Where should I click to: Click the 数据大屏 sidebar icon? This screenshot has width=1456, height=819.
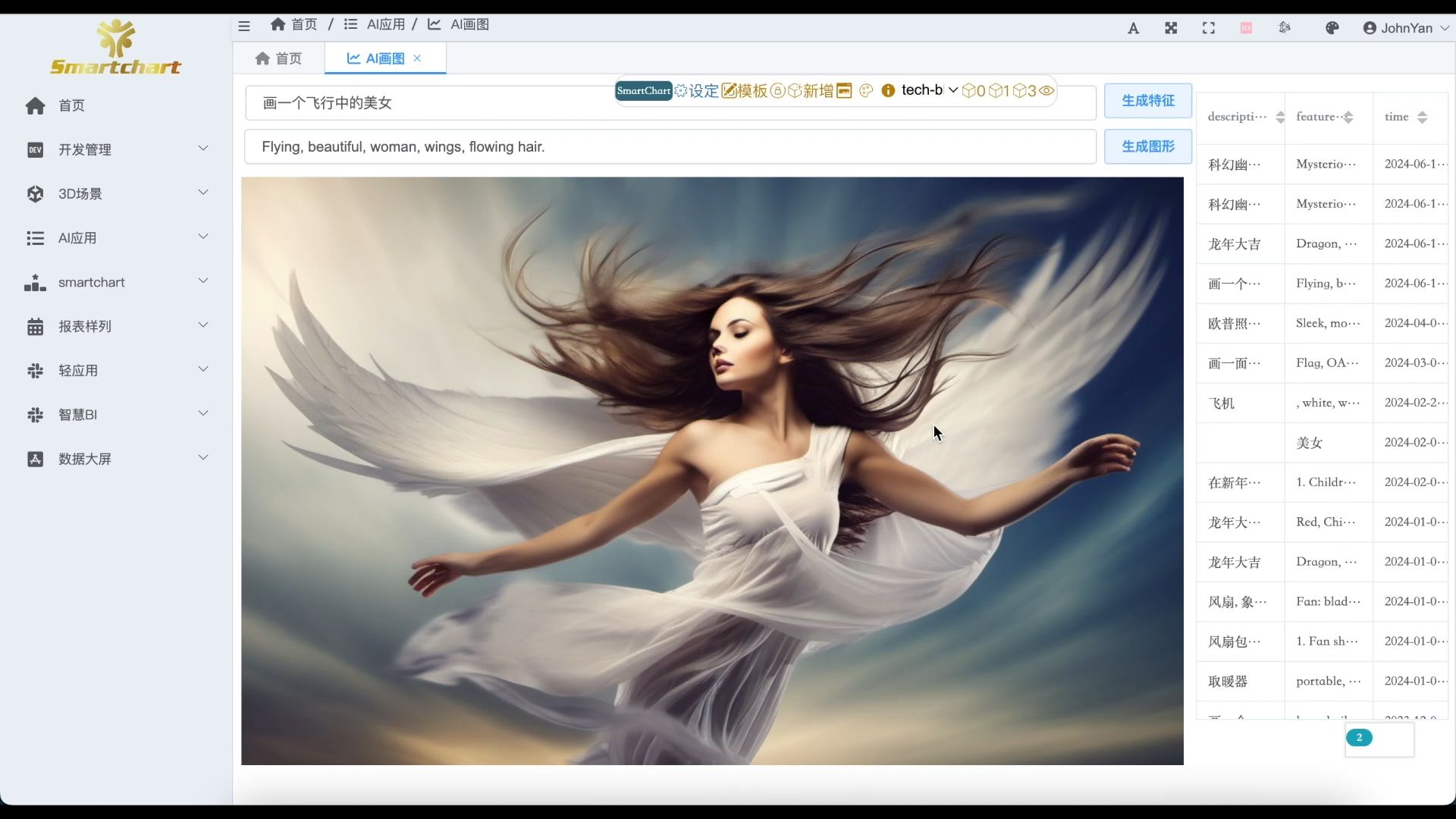click(x=35, y=459)
